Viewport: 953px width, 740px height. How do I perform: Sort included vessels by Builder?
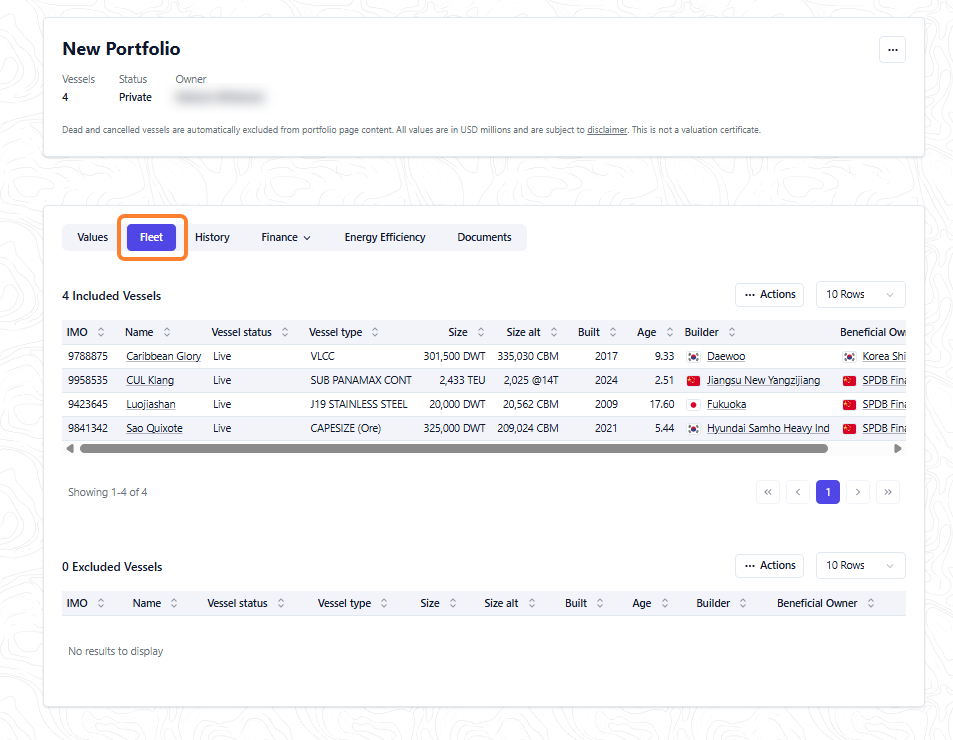point(732,332)
